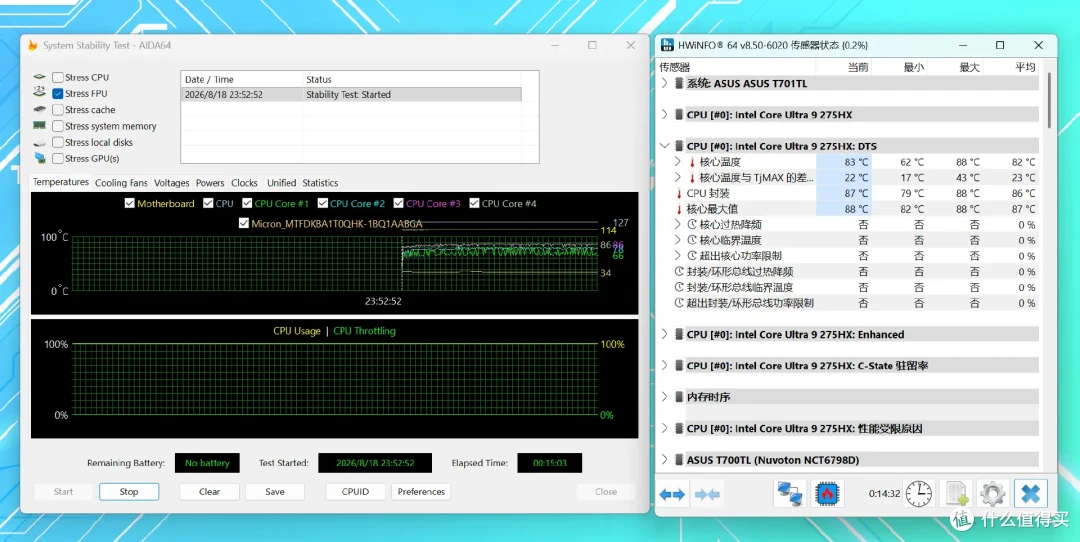Click chip icon beside 内存时序
The height and width of the screenshot is (542, 1080).
(679, 397)
